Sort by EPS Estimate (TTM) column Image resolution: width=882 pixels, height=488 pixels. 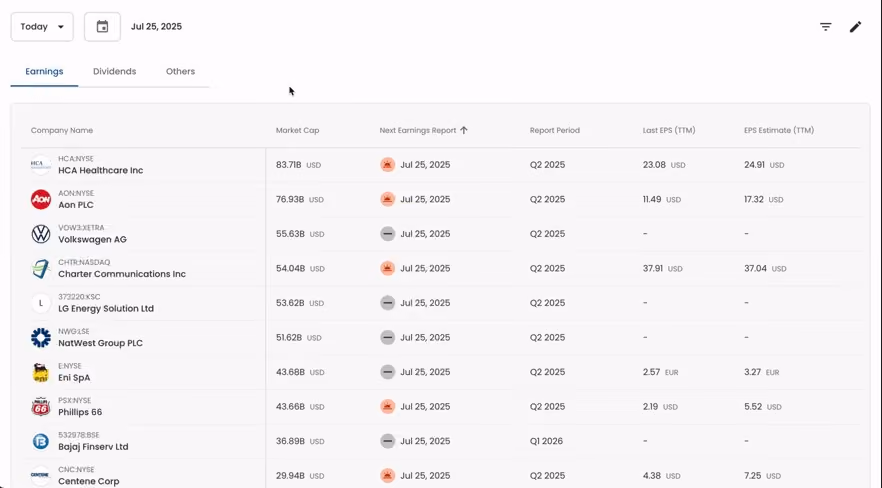(x=778, y=130)
